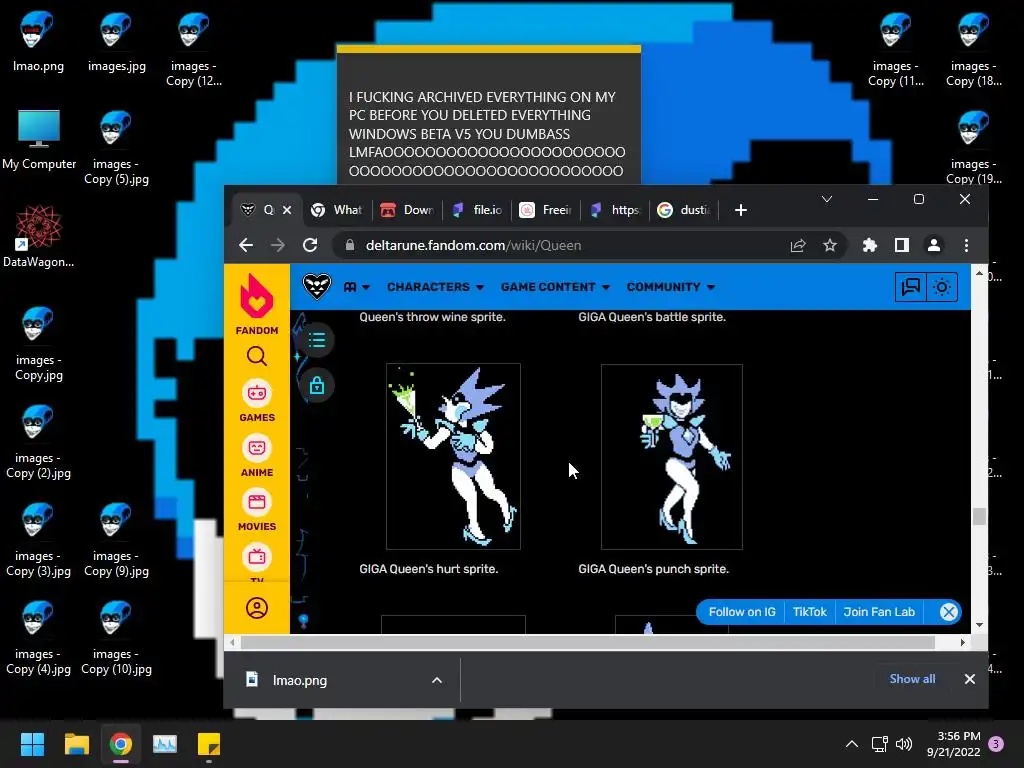Close the active Queen tab
This screenshot has width=1024, height=768.
[x=287, y=210]
